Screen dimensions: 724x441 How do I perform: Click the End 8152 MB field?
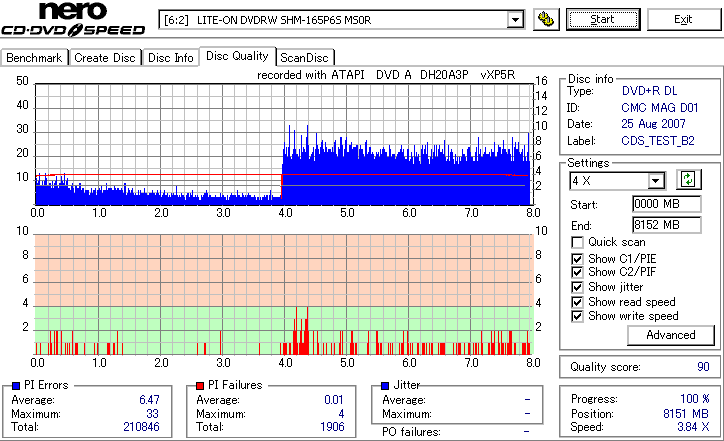666,225
